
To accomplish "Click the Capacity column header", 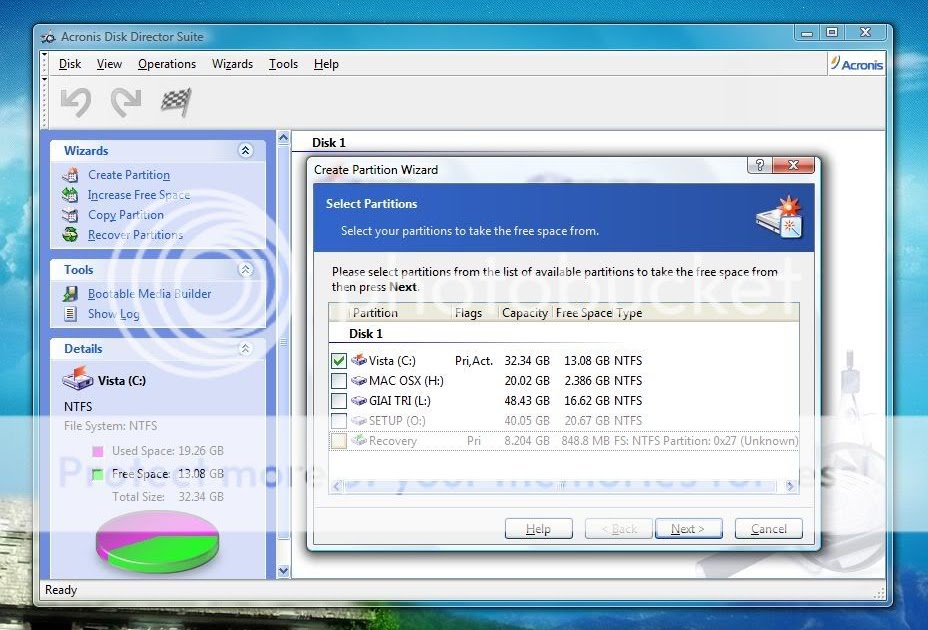I will pyautogui.click(x=525, y=313).
